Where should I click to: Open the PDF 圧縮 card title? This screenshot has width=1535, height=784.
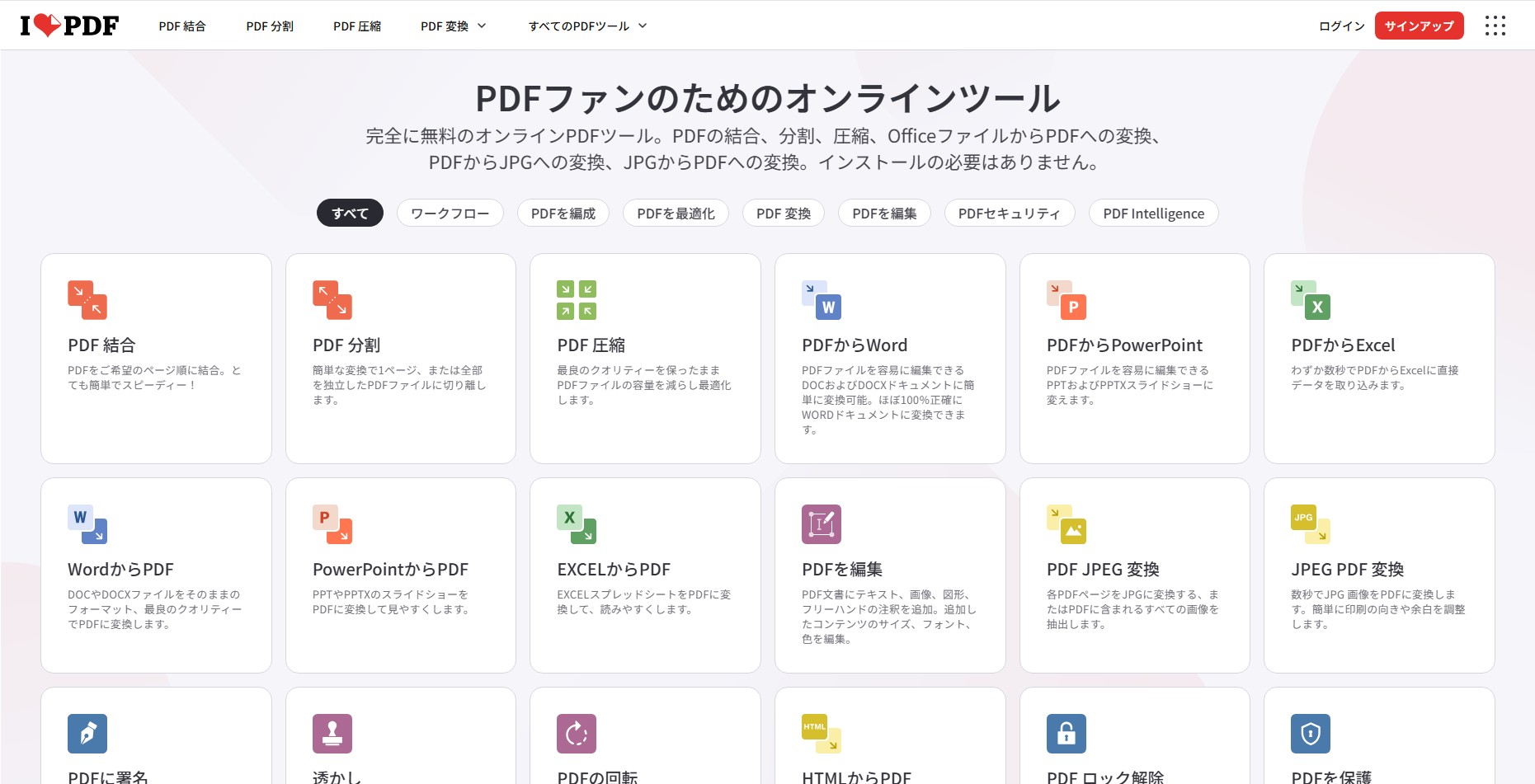pos(591,345)
